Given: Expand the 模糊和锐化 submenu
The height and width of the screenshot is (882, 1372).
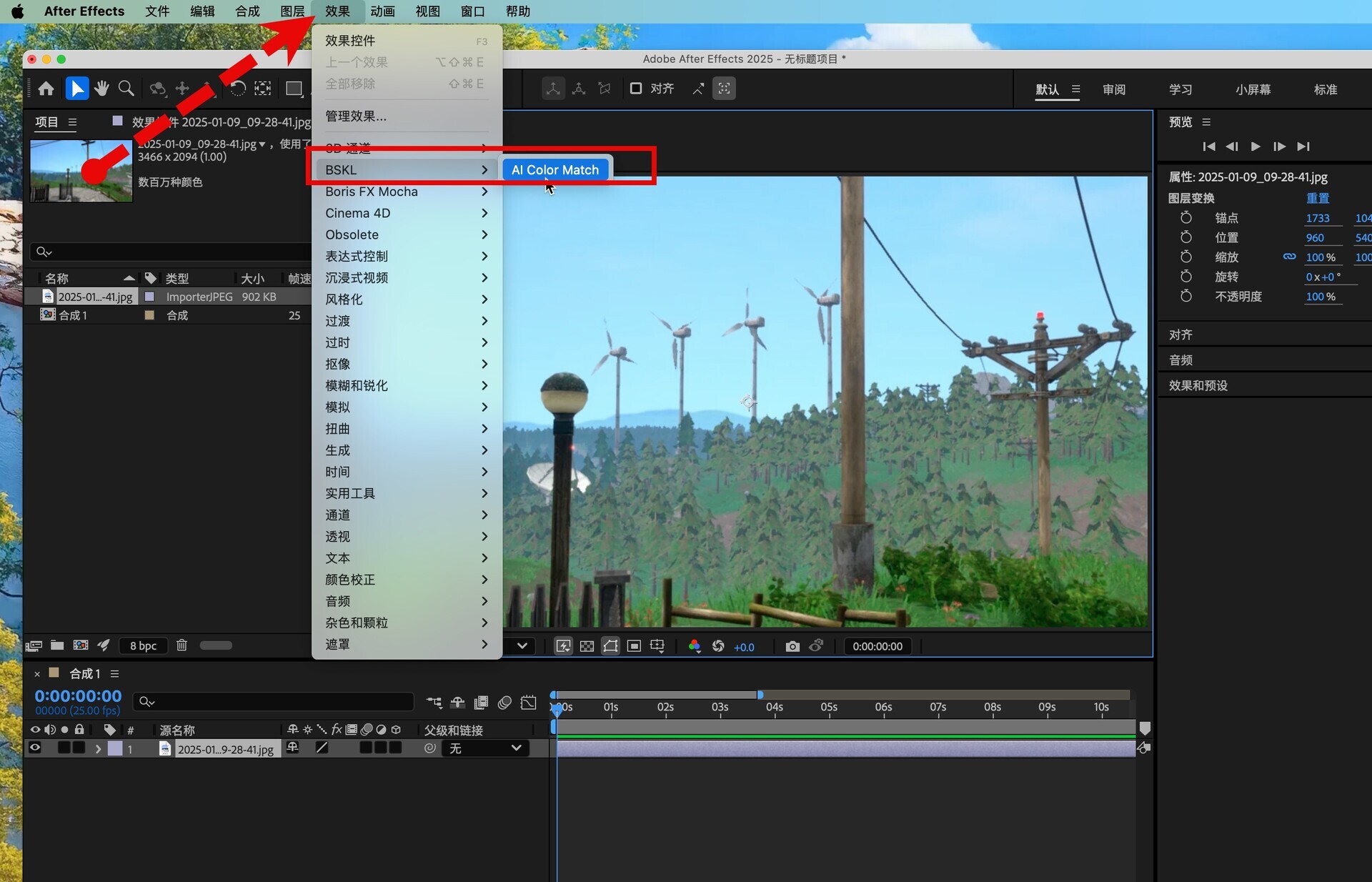Looking at the screenshot, I should pos(407,385).
